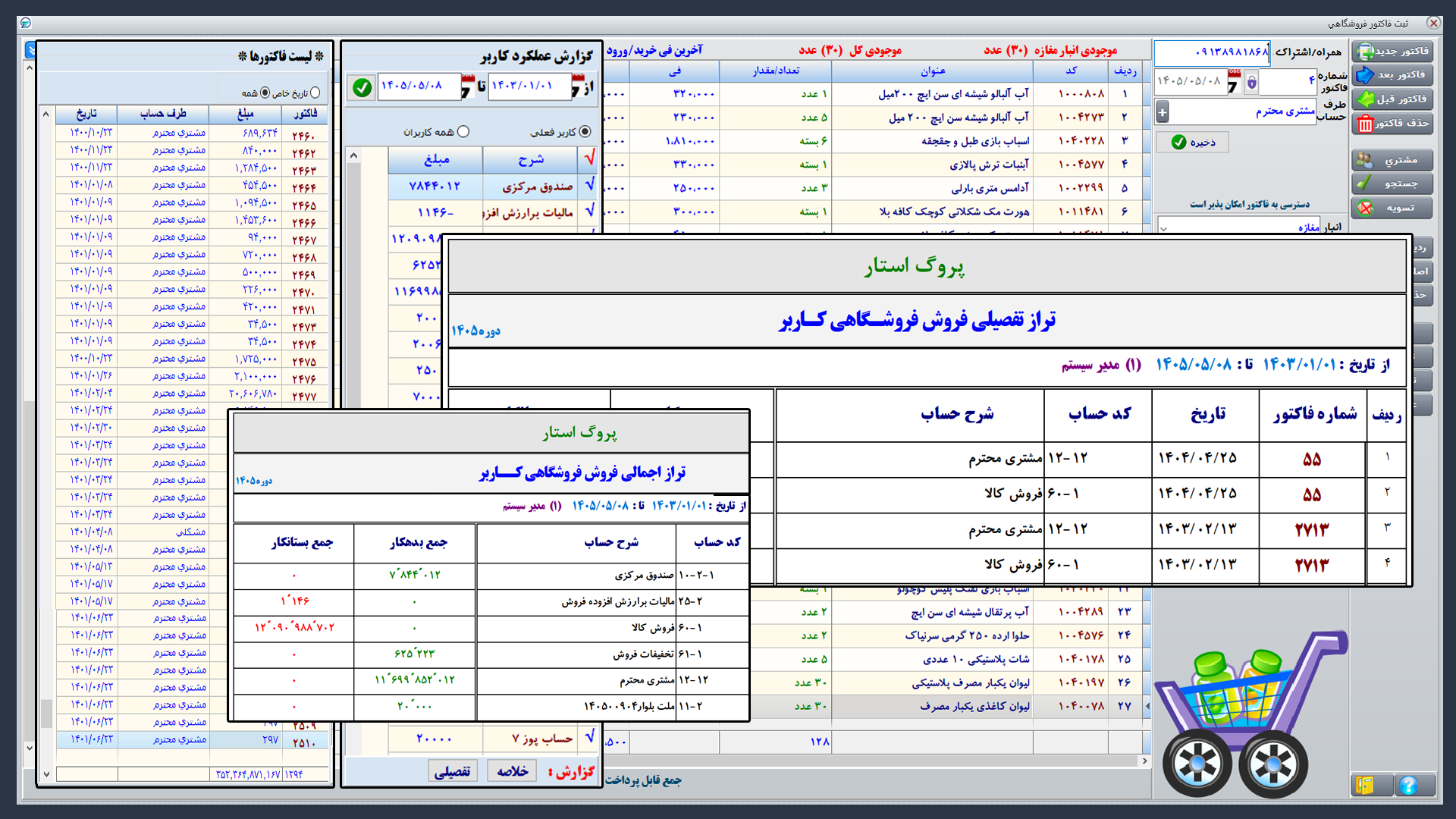Click the help question mark icon

point(1408,785)
